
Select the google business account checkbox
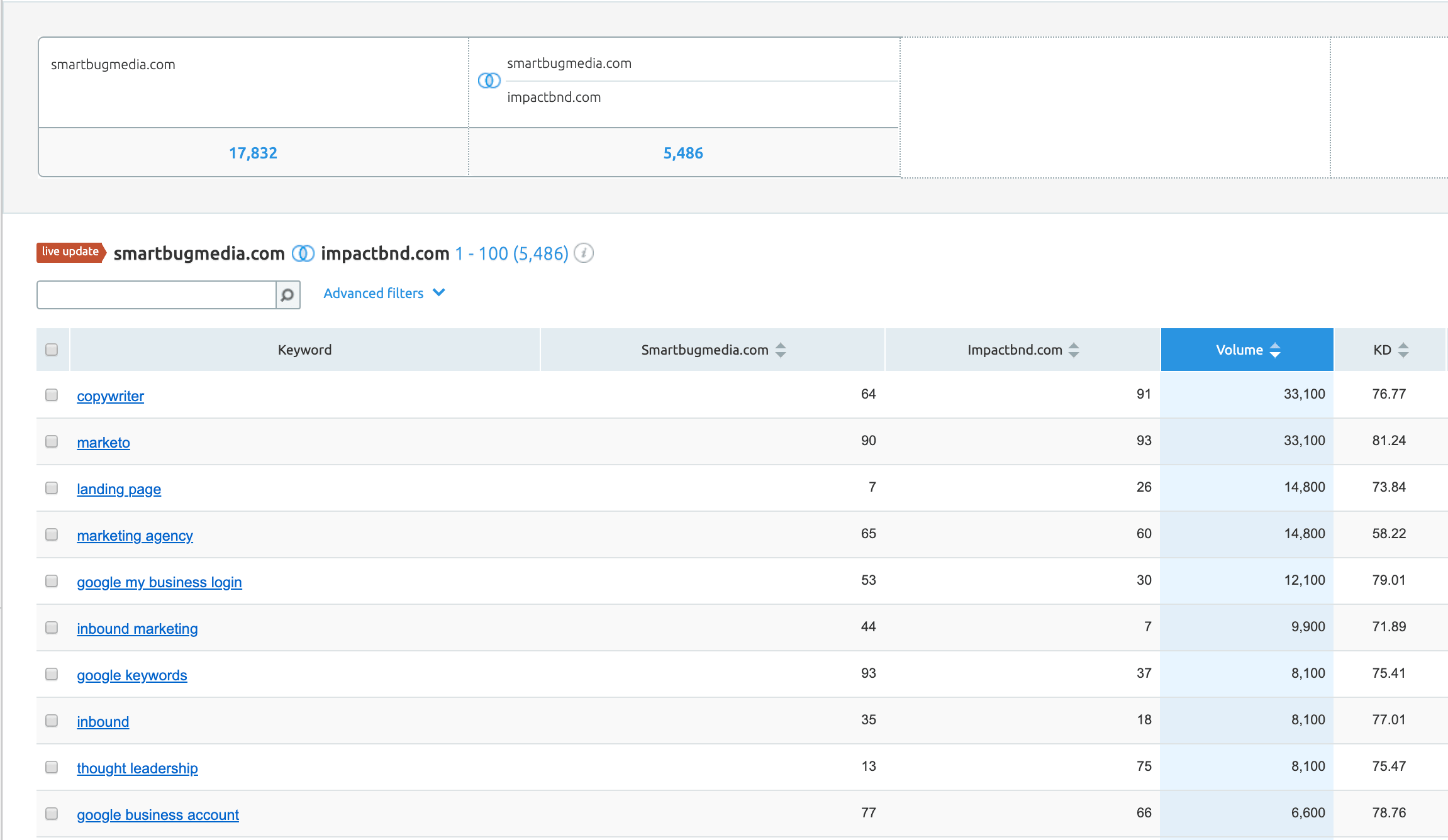52,814
